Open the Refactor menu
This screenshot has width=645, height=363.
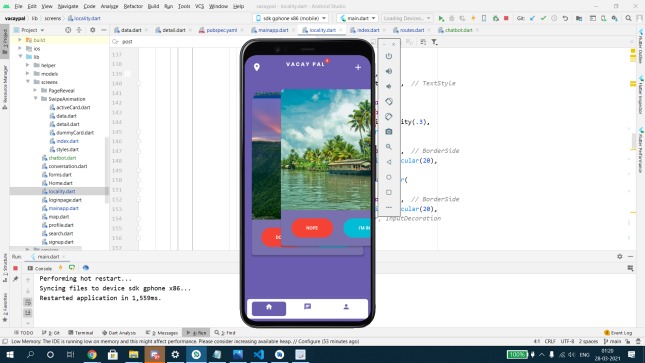(x=133, y=6)
